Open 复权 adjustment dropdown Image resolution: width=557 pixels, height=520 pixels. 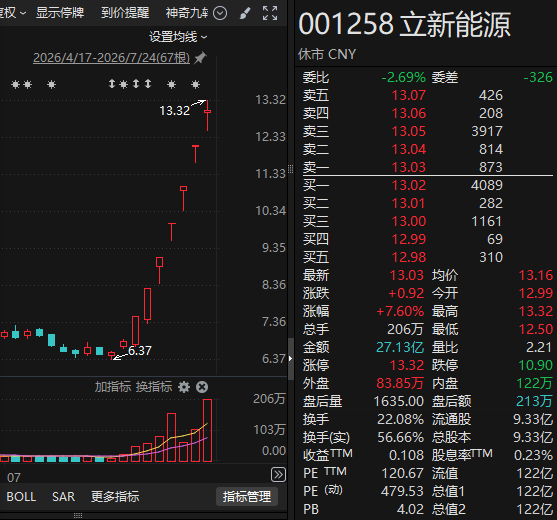point(13,13)
